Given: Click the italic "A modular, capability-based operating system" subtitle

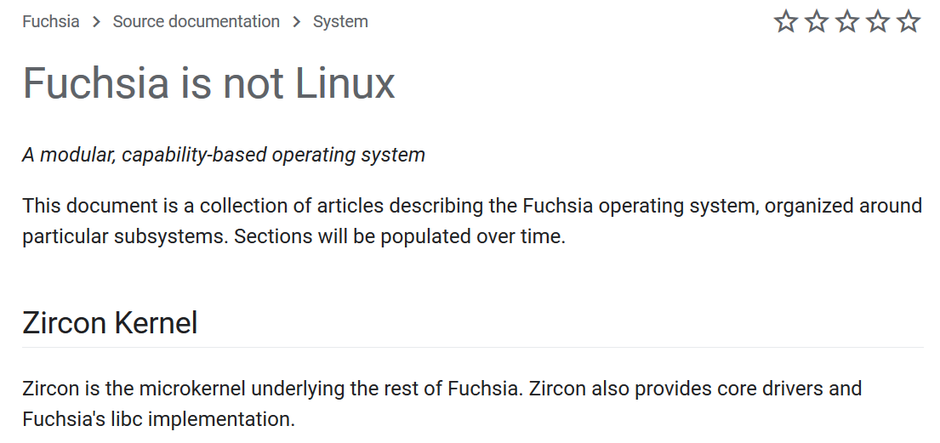Looking at the screenshot, I should coord(224,155).
